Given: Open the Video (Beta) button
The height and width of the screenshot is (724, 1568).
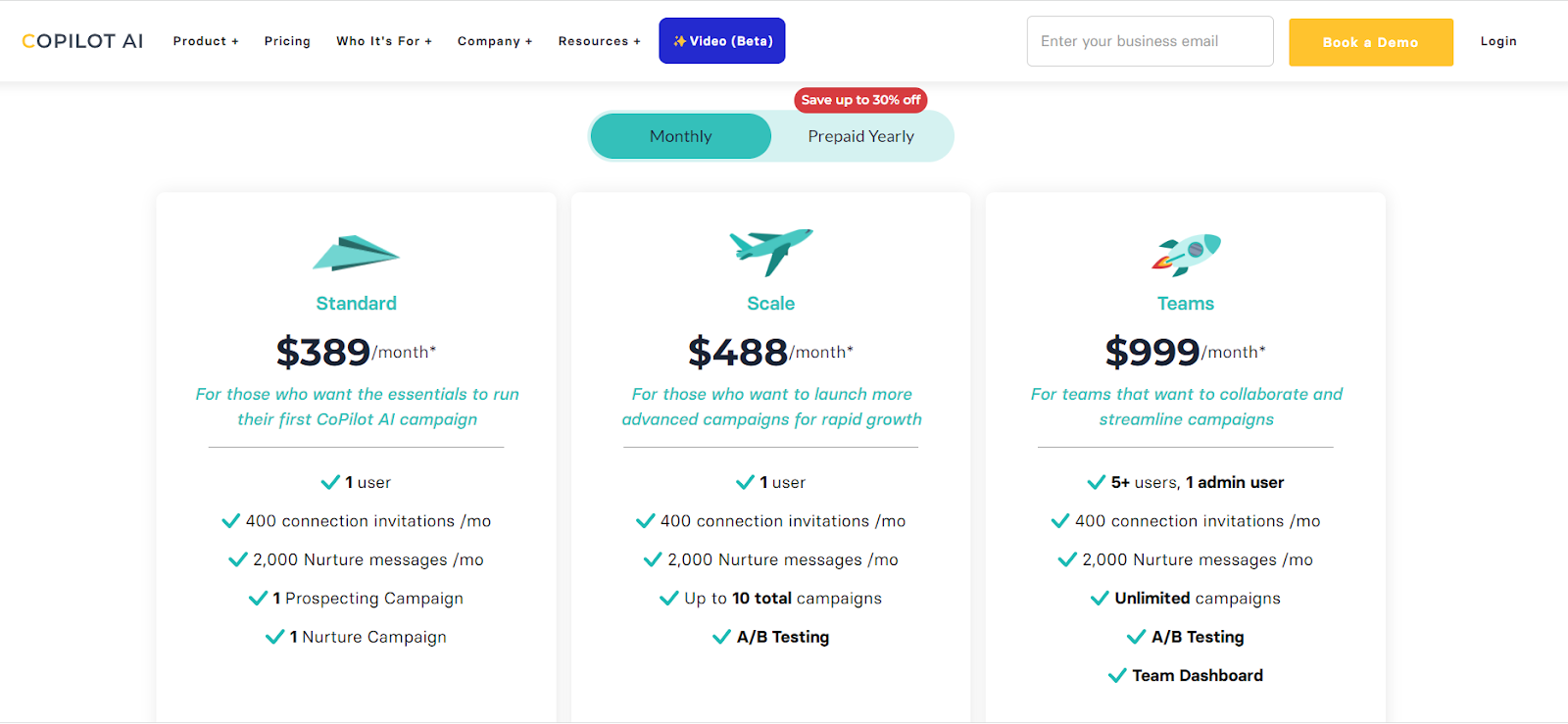Looking at the screenshot, I should click(x=722, y=41).
